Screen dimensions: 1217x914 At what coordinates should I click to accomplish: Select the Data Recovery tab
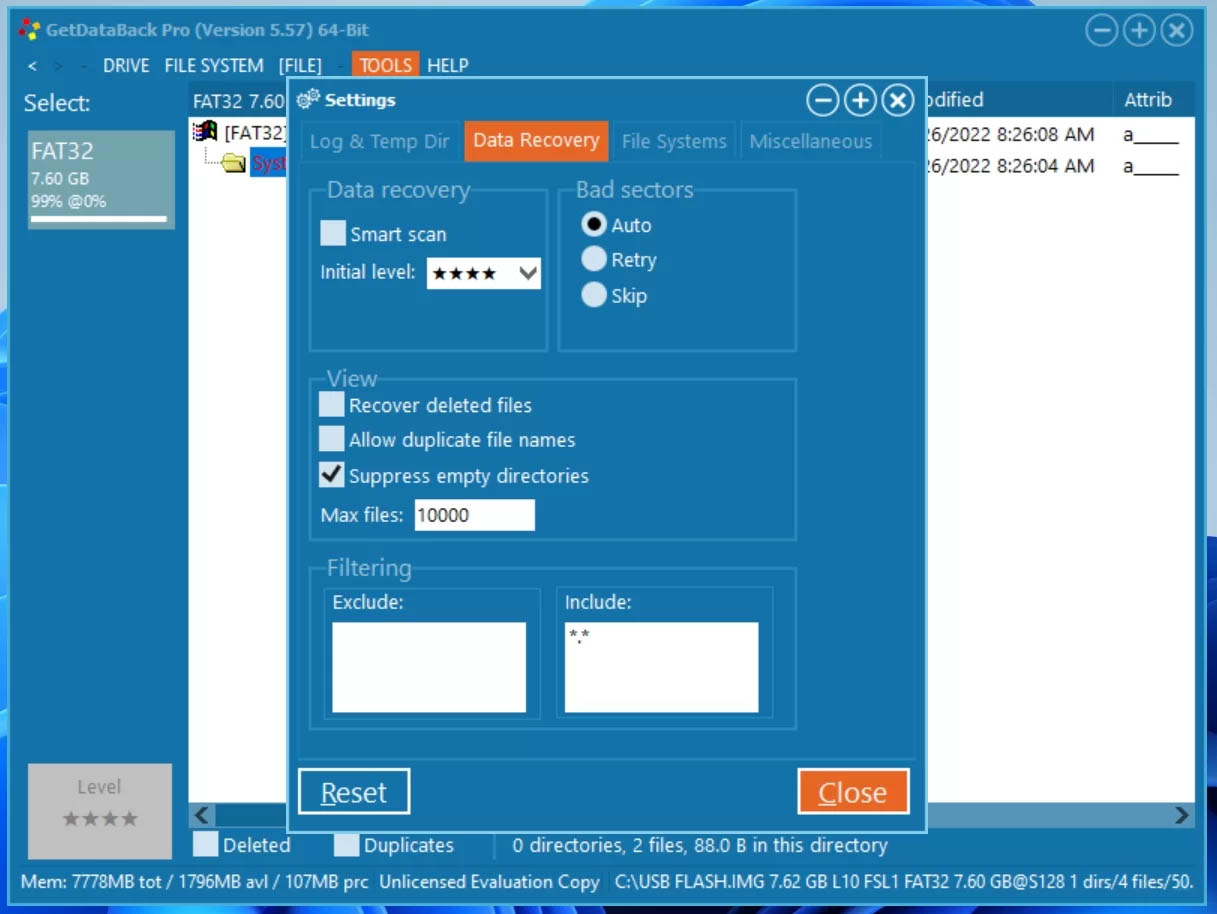[536, 141]
